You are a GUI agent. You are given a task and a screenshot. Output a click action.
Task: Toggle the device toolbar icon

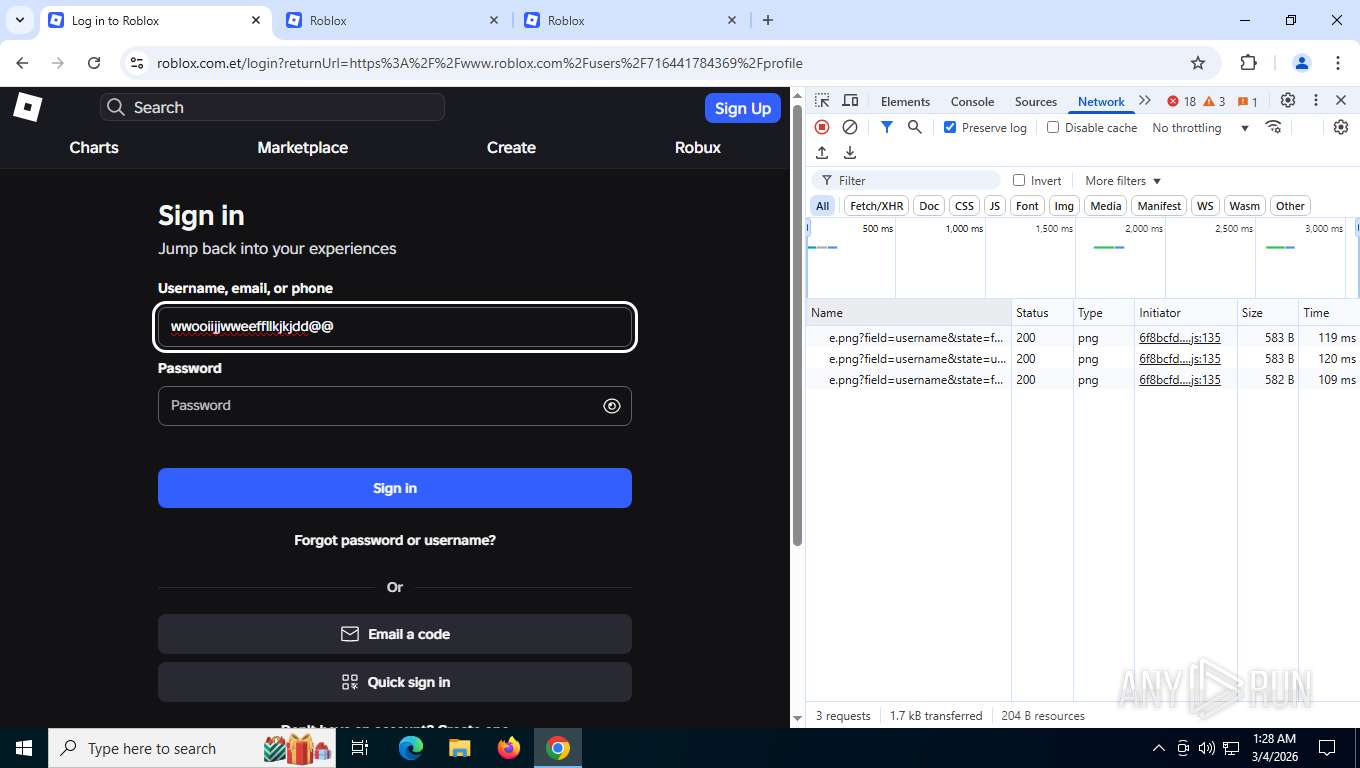point(850,101)
